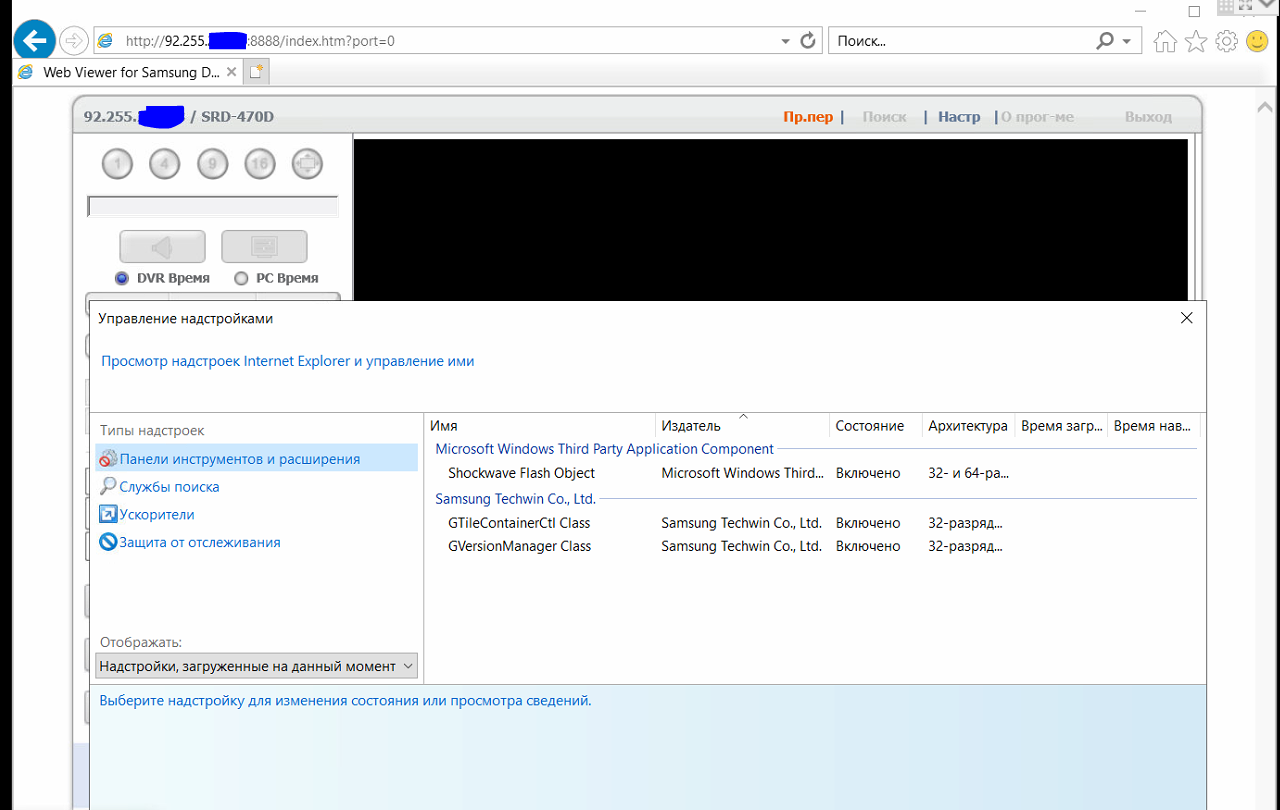The height and width of the screenshot is (810, 1280).
Task: Open the Настр settings menu
Action: pyautogui.click(x=958, y=117)
